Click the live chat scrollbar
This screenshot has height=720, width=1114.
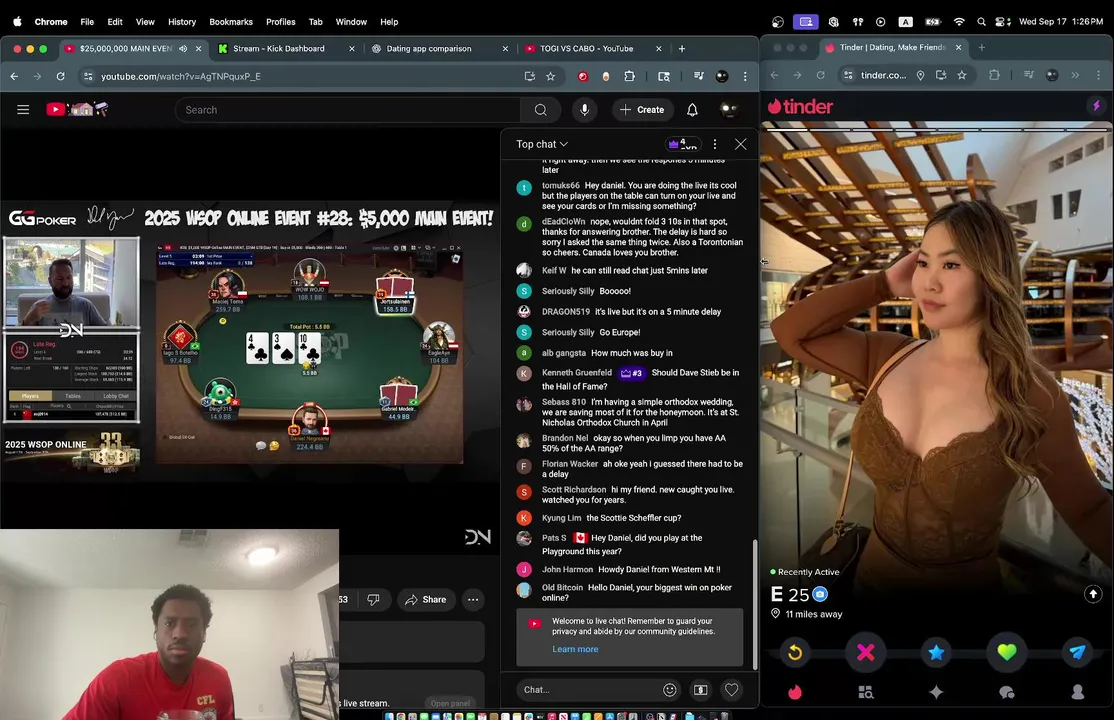755,604
